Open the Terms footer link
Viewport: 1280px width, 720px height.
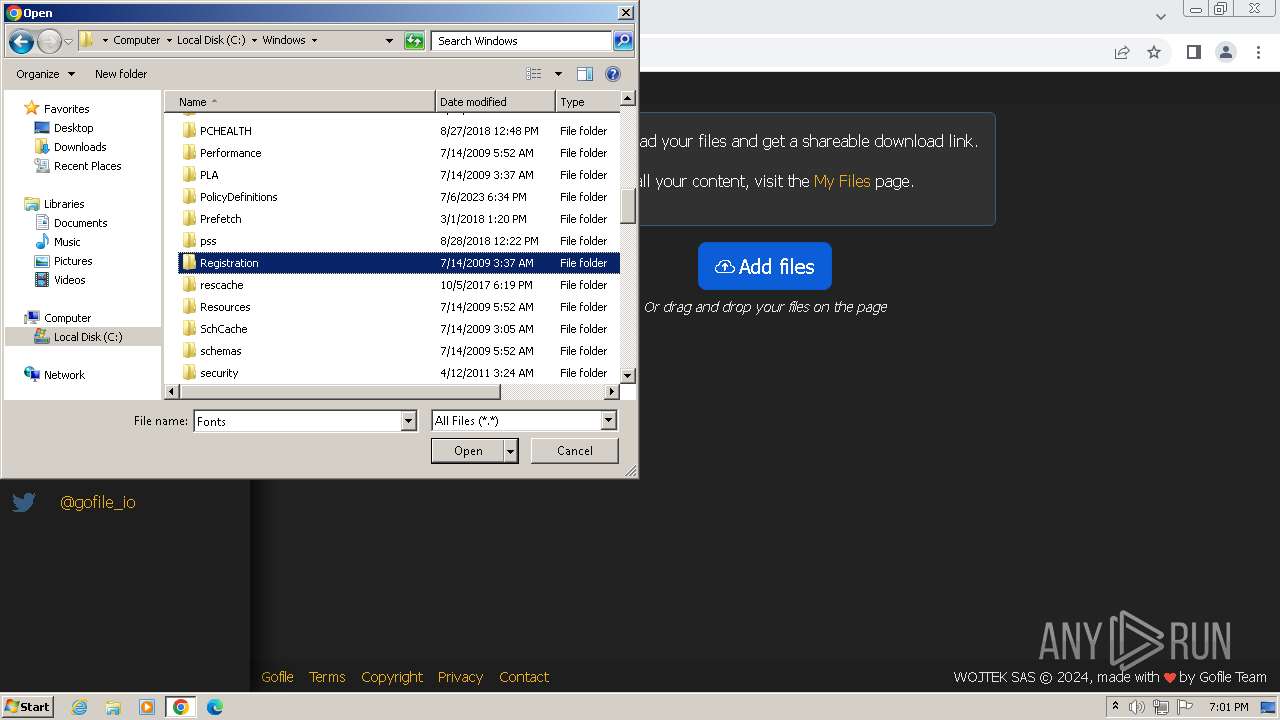pos(327,677)
